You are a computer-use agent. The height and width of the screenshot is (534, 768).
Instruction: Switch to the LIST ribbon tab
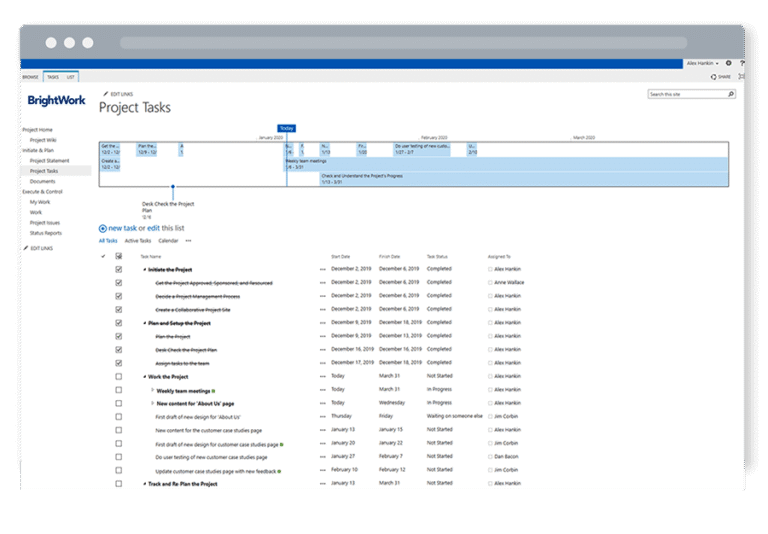tap(71, 77)
